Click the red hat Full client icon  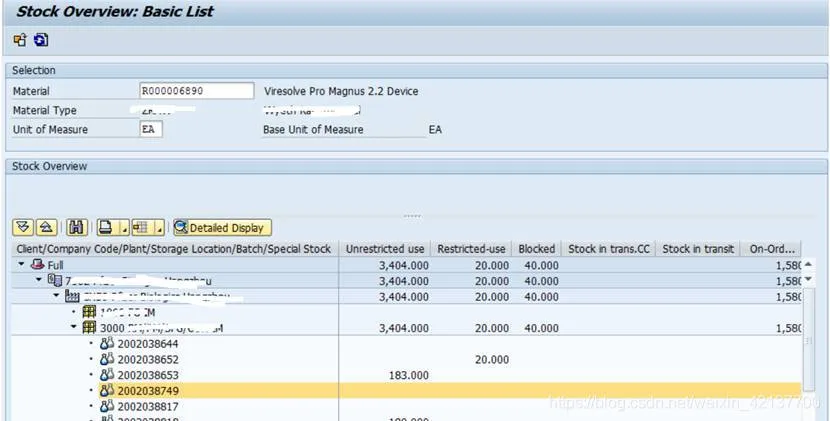click(38, 264)
